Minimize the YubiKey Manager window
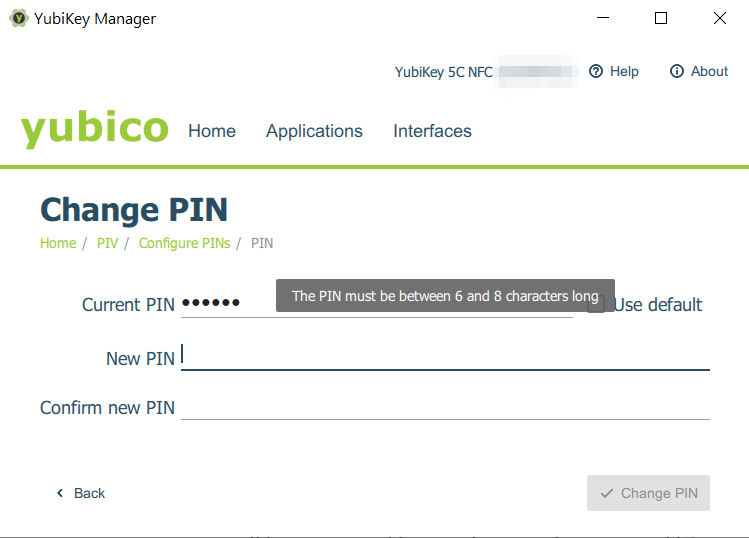 (x=602, y=18)
